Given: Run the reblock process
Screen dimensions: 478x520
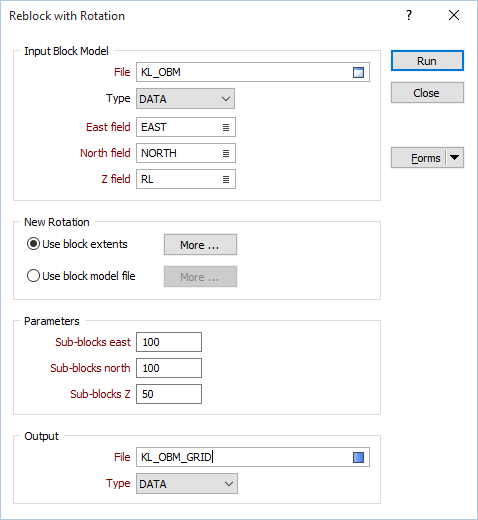Looking at the screenshot, I should (427, 61).
